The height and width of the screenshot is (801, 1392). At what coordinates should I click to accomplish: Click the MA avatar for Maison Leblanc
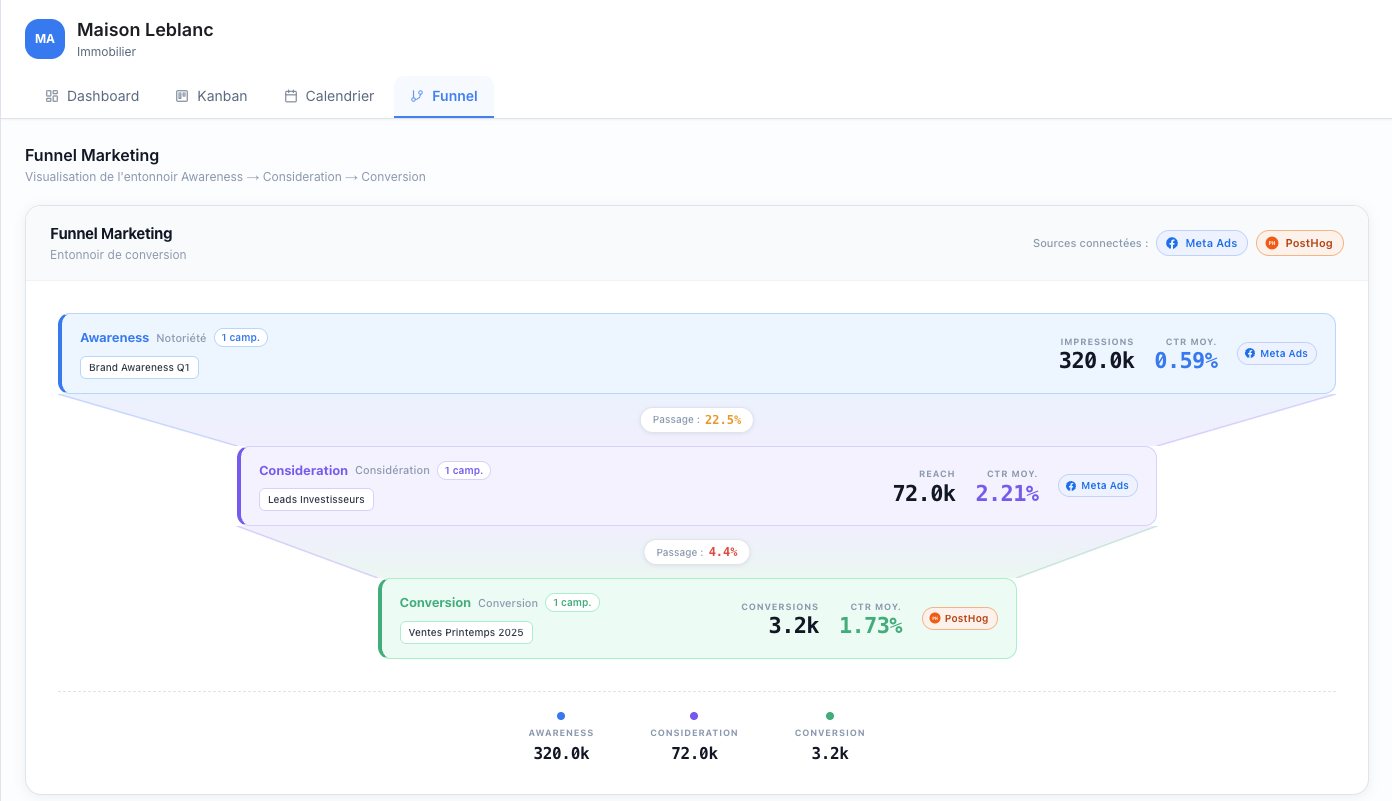(44, 39)
